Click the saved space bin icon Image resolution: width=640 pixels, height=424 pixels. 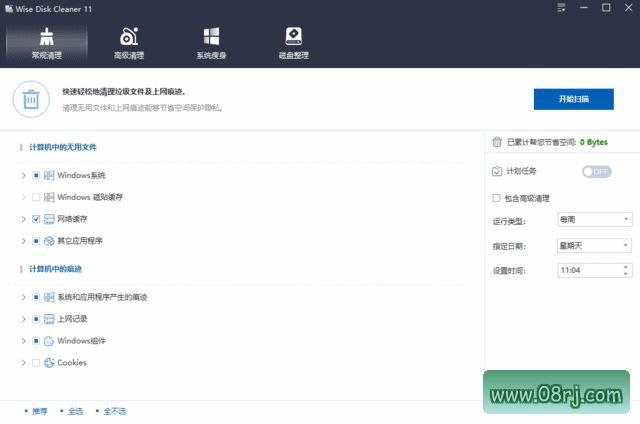[497, 142]
